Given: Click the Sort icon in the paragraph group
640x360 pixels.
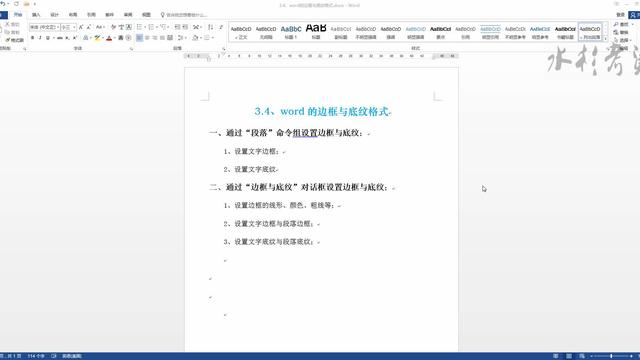Looking at the screenshot, I should click(x=210, y=27).
